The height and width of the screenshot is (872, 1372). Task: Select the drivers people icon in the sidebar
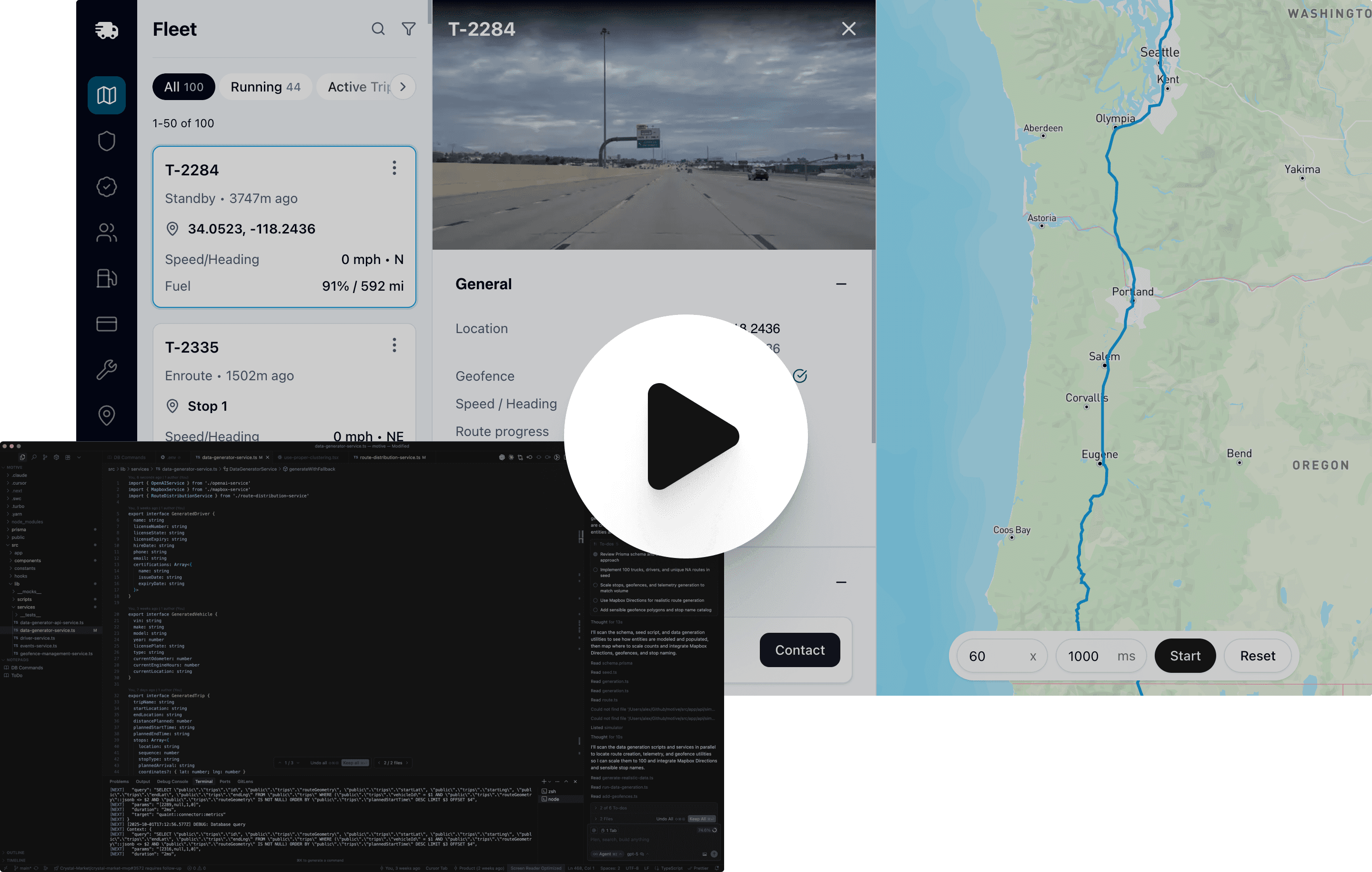107,233
